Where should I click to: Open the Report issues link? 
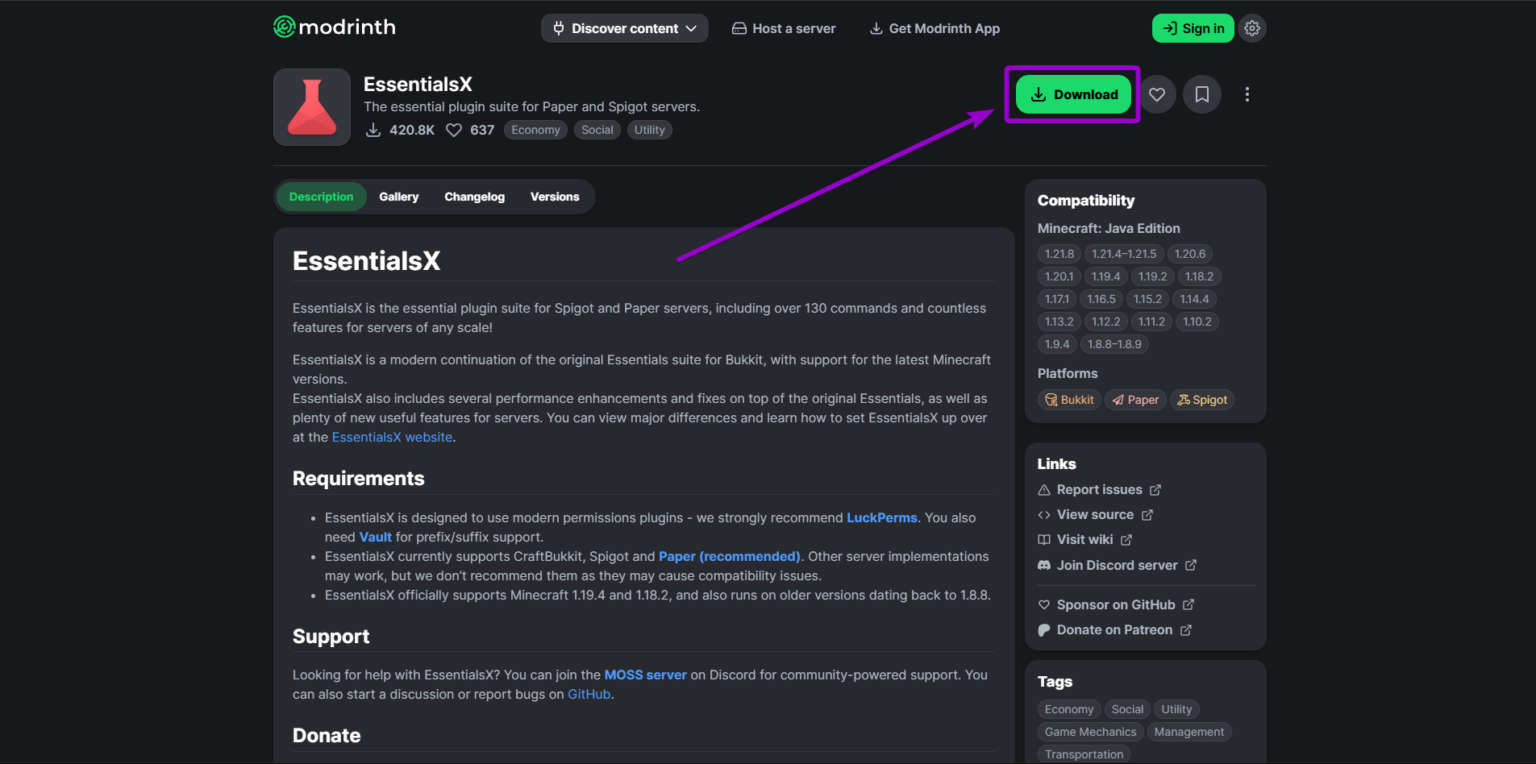[x=1099, y=490]
